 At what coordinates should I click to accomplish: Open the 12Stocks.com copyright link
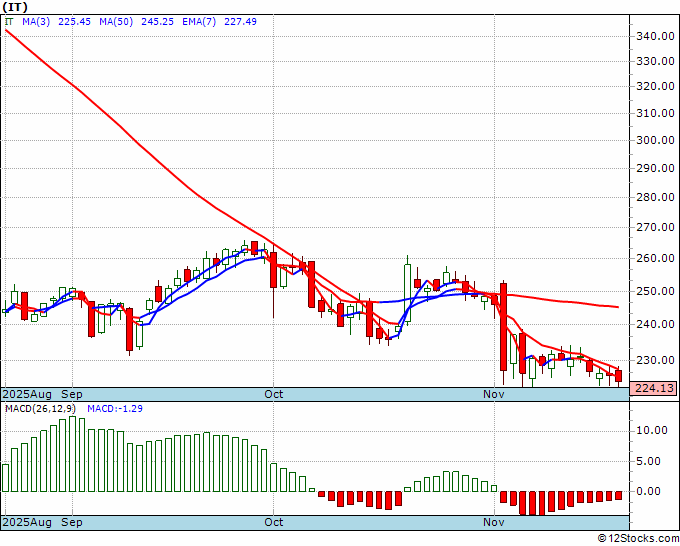point(638,539)
